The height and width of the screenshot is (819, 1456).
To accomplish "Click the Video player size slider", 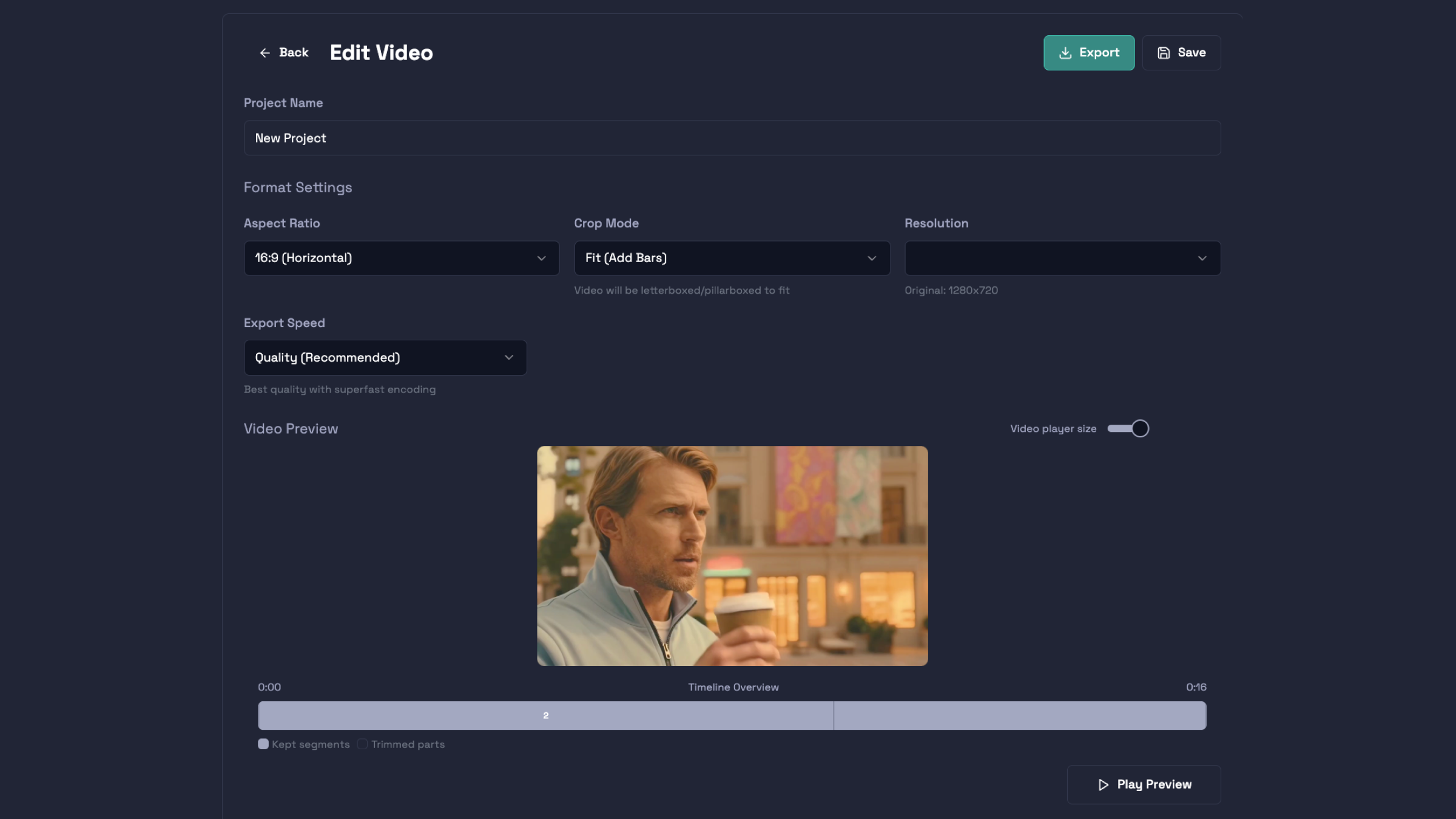I will [1127, 429].
